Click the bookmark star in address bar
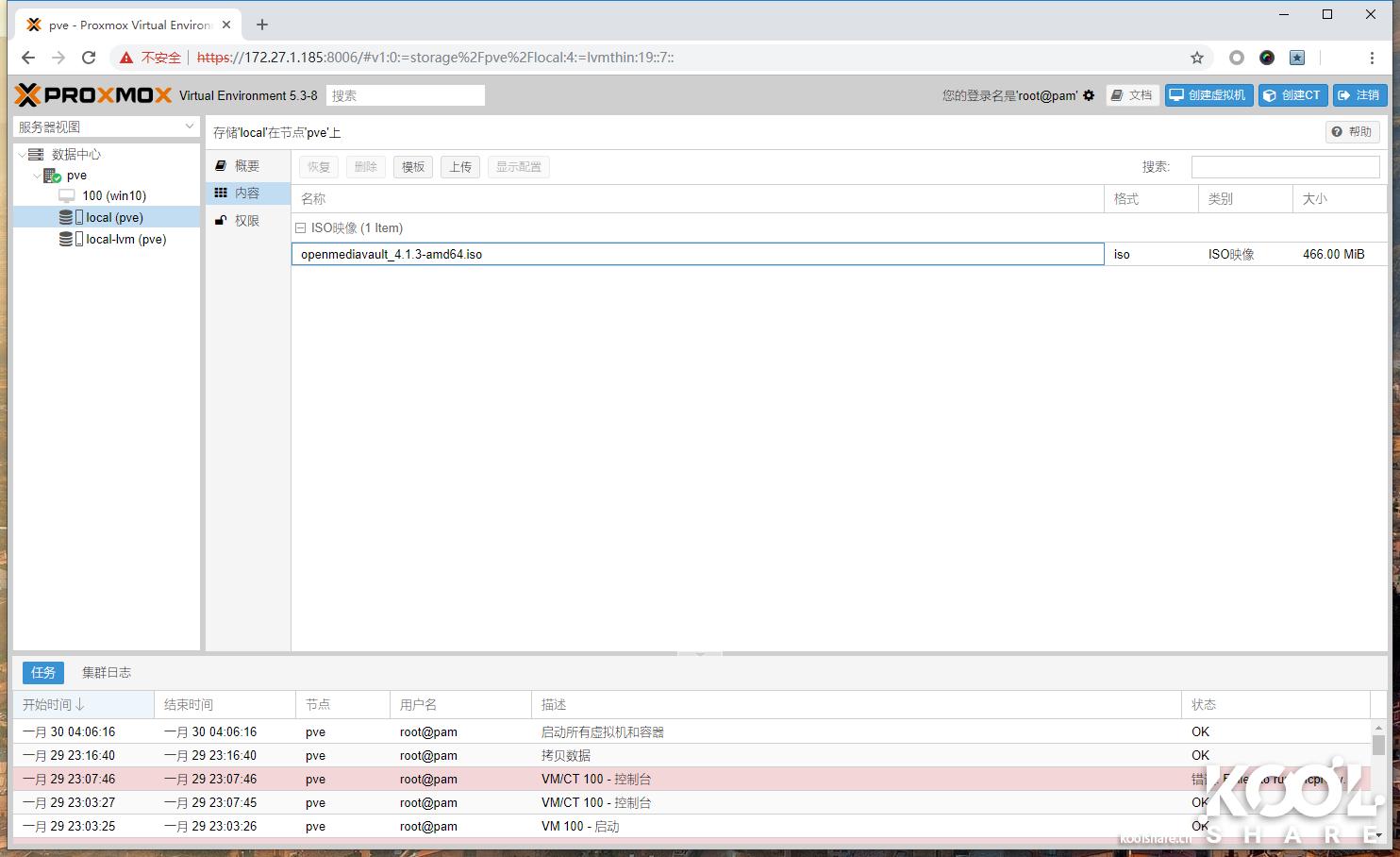1400x857 pixels. click(1197, 58)
